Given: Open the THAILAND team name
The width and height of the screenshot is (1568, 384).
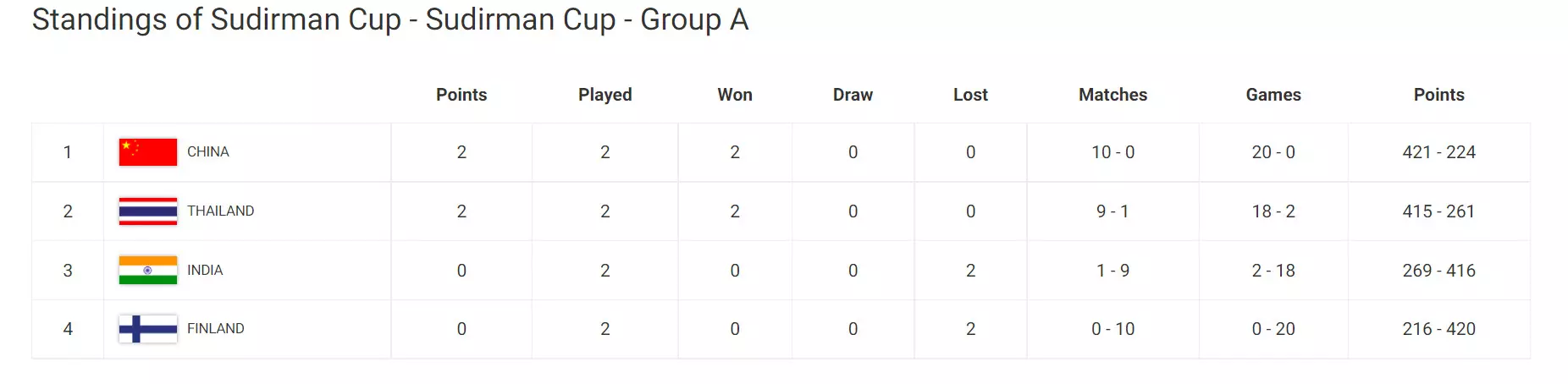Looking at the screenshot, I should point(220,211).
